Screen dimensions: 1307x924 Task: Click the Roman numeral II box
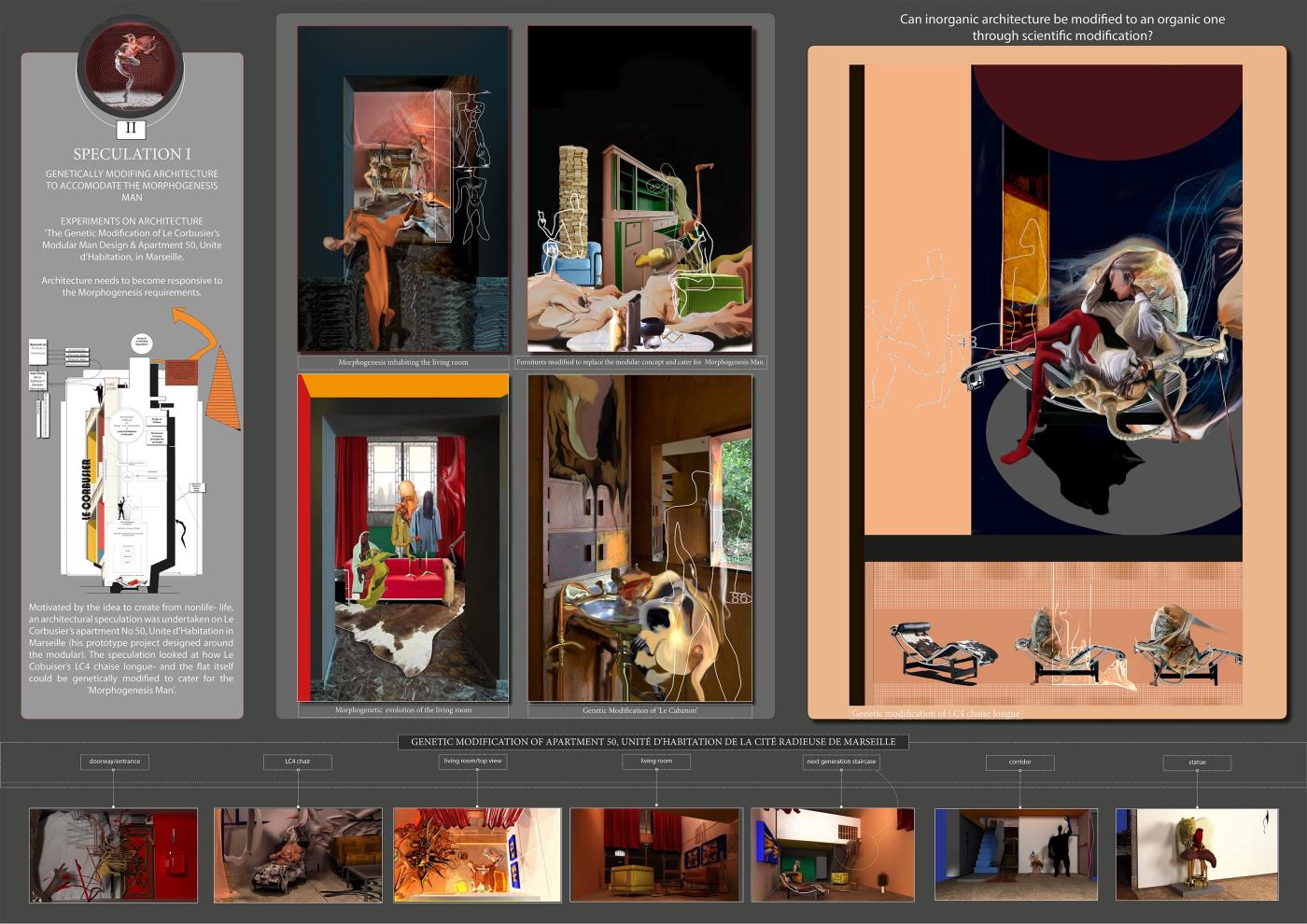pos(131,128)
